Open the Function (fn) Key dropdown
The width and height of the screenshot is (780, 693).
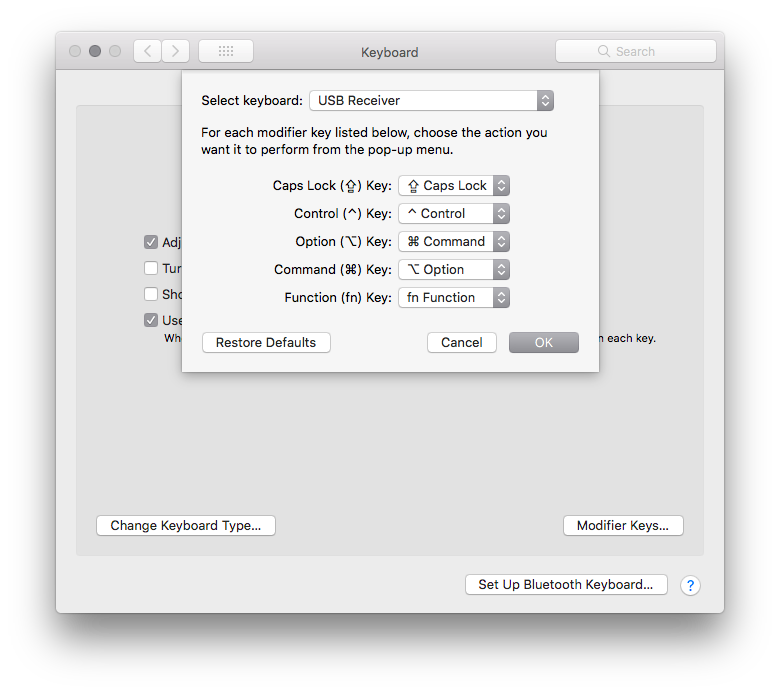click(454, 297)
